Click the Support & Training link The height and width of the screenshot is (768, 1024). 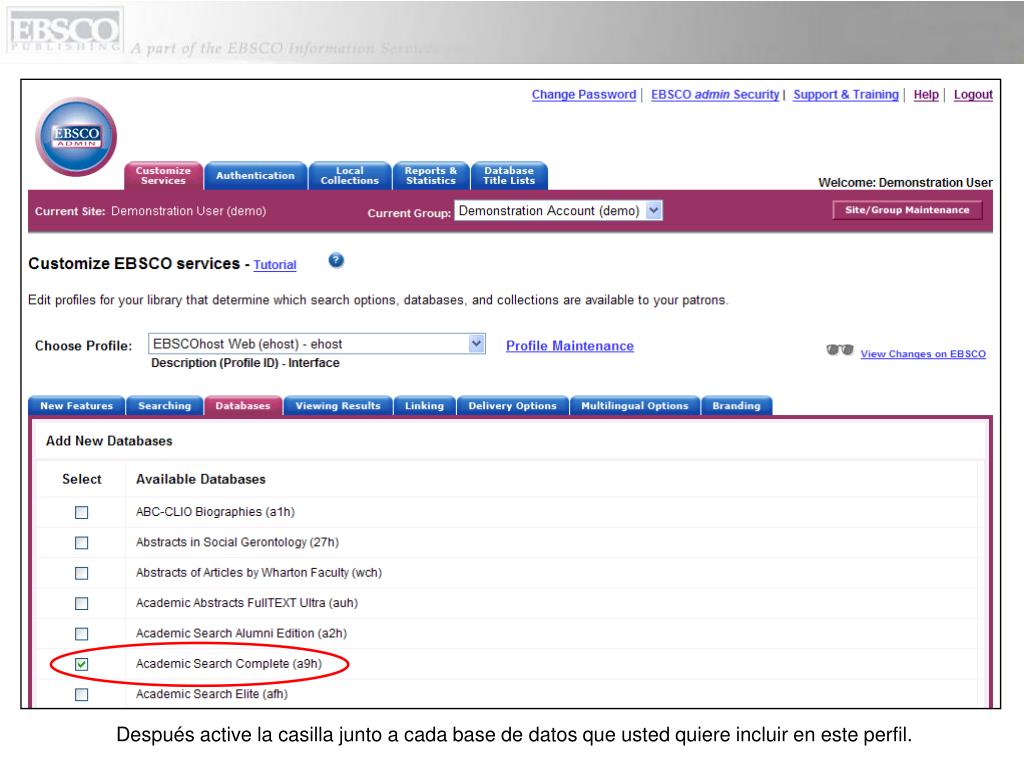(x=846, y=95)
